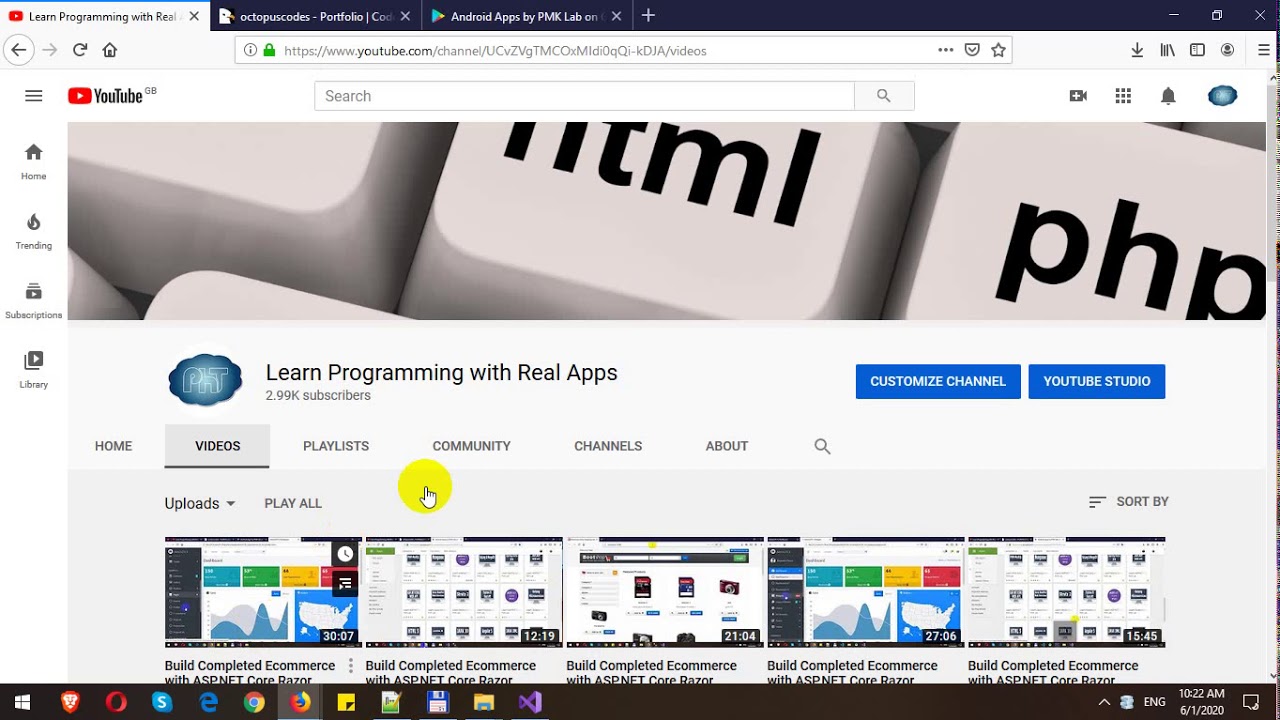Open the CHANNELS tab
This screenshot has width=1280, height=720.
coord(608,446)
